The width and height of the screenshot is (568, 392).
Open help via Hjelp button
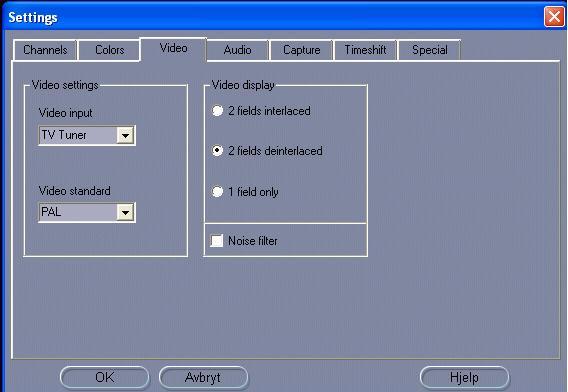(x=464, y=378)
